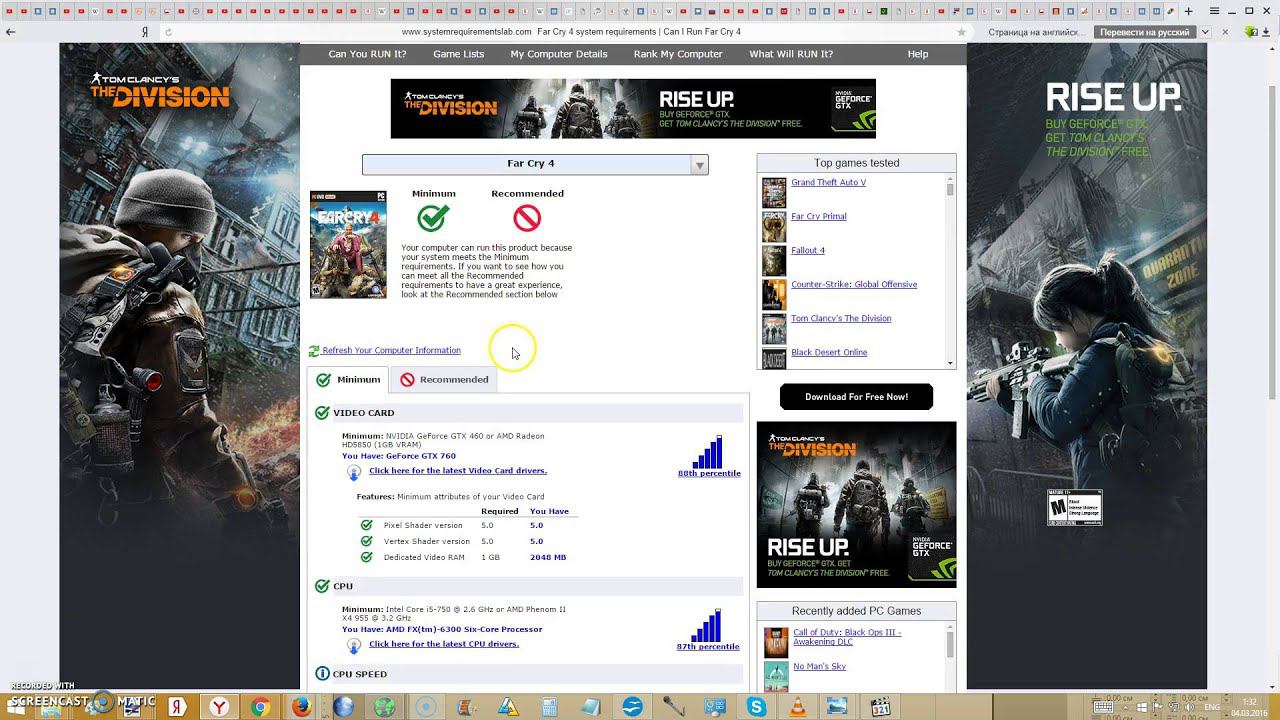Click 'Refresh Your Computer Information' link
The width and height of the screenshot is (1280, 720).
click(391, 351)
